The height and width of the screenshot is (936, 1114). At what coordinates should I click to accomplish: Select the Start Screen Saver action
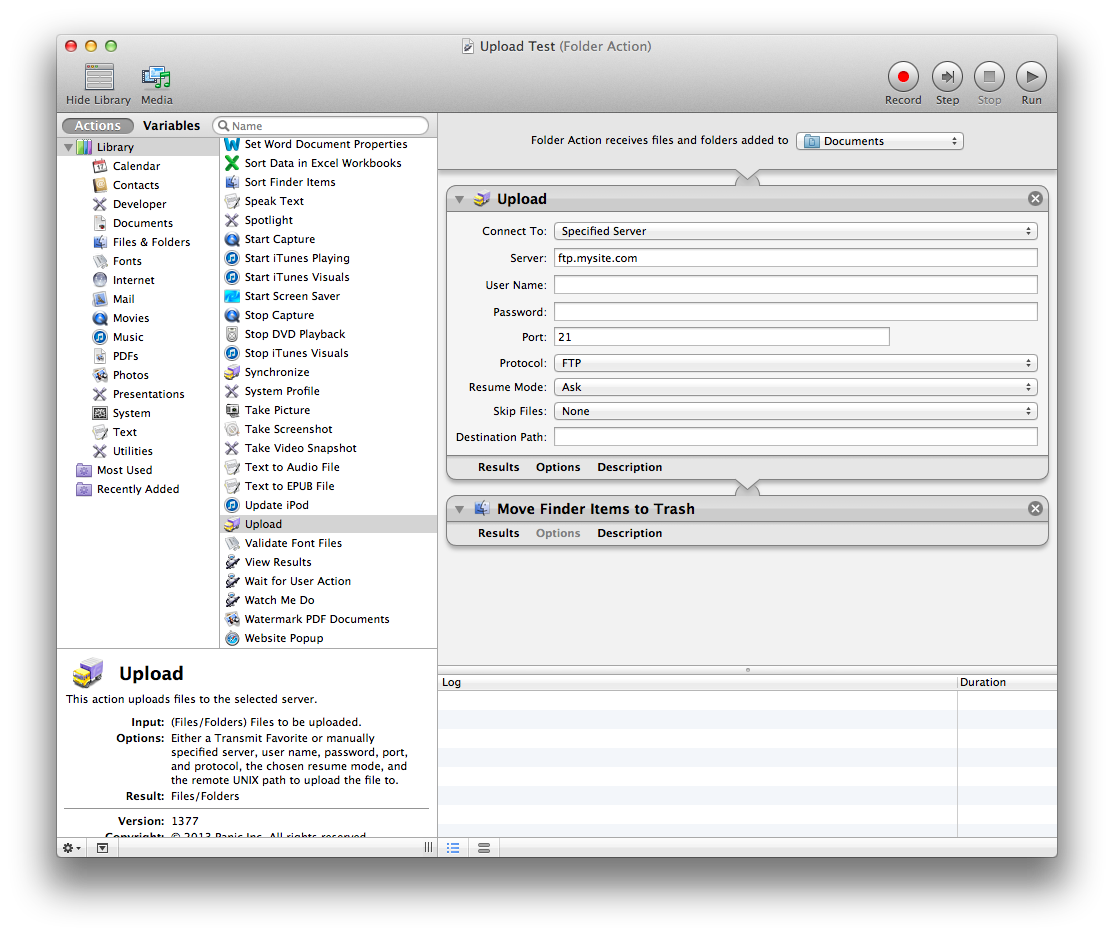pyautogui.click(x=292, y=296)
